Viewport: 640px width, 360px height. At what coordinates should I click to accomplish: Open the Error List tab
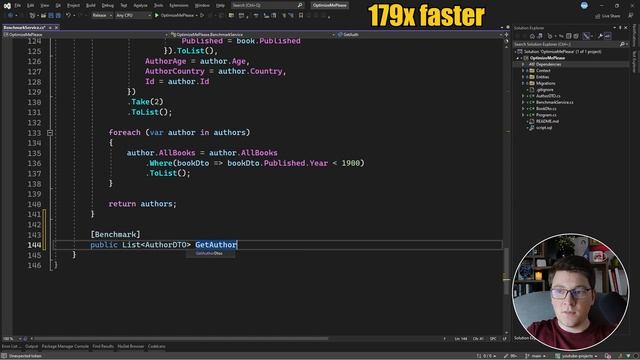10,347
